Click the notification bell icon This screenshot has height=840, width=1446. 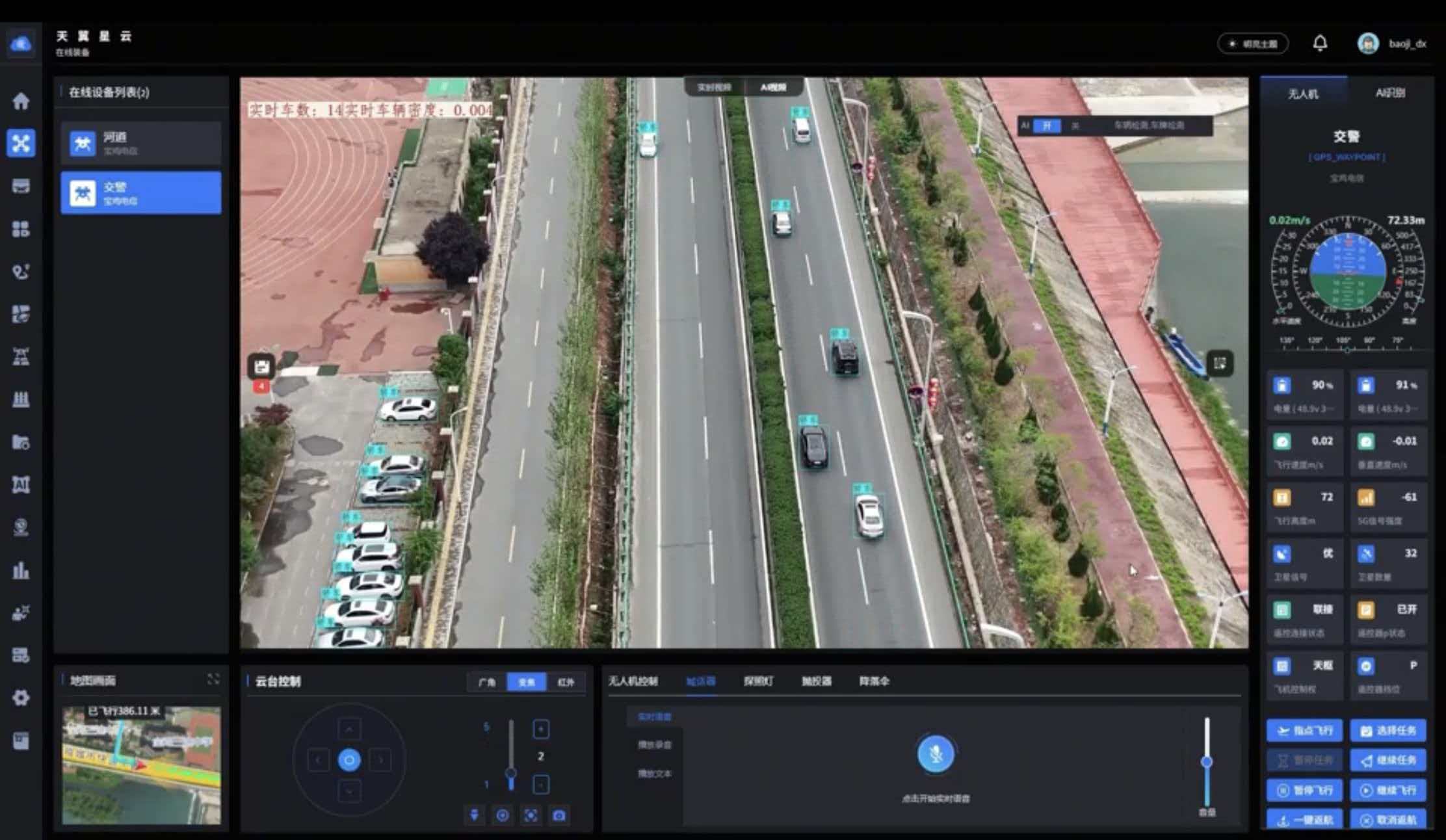click(x=1319, y=44)
